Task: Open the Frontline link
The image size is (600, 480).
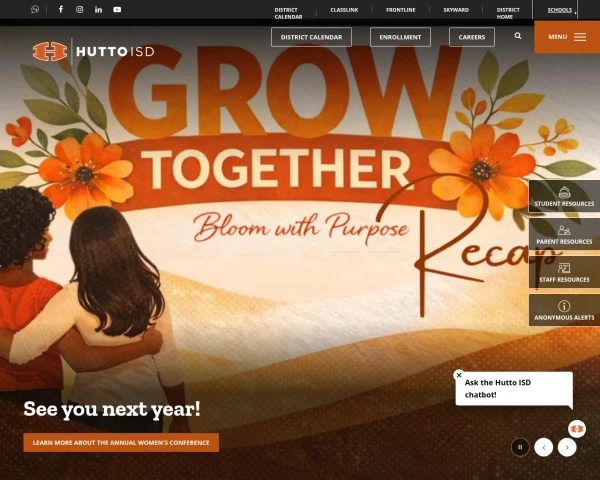Action: tap(401, 10)
